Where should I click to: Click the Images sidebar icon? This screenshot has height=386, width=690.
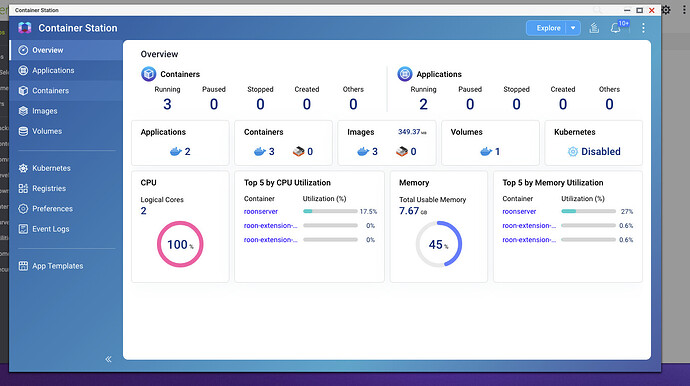[x=23, y=111]
